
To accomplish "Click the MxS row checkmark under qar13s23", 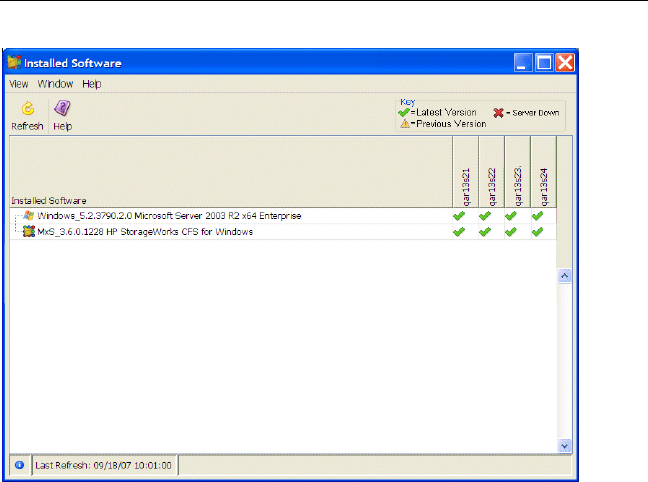I will coord(511,231).
